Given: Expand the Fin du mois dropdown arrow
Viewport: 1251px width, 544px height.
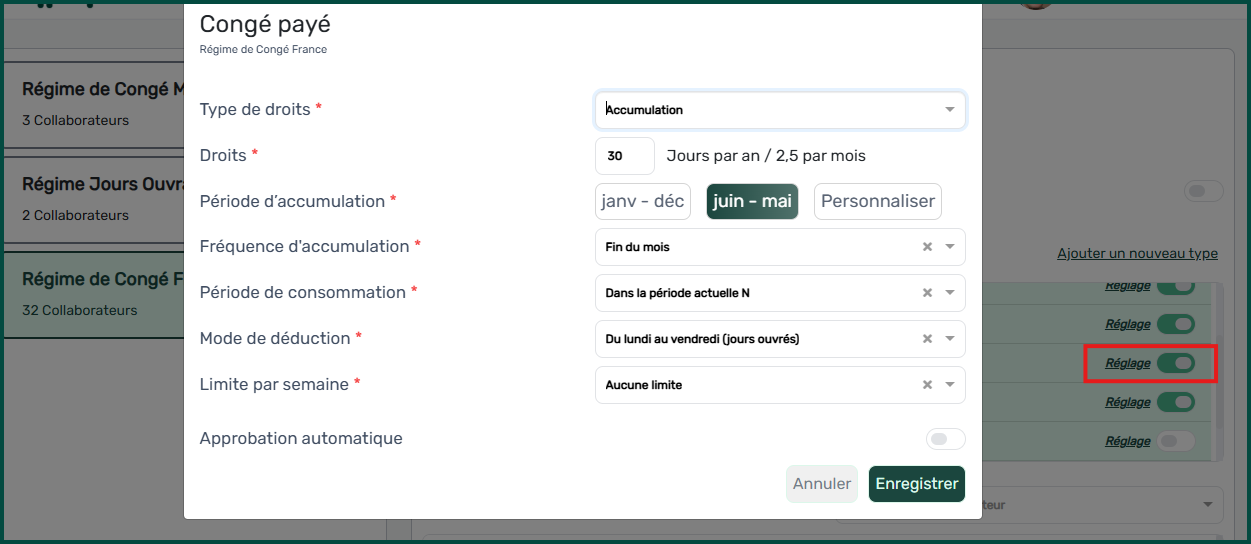Looking at the screenshot, I should click(950, 247).
